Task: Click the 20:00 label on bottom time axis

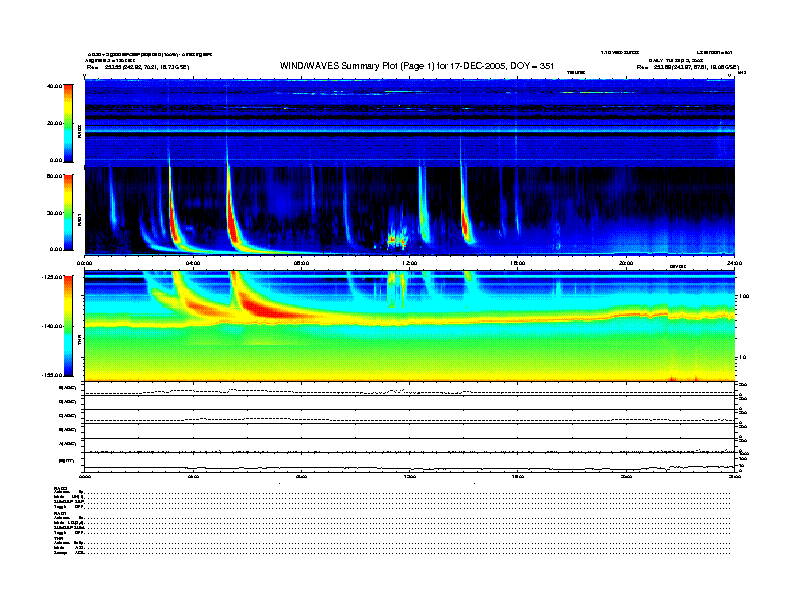Action: click(626, 476)
